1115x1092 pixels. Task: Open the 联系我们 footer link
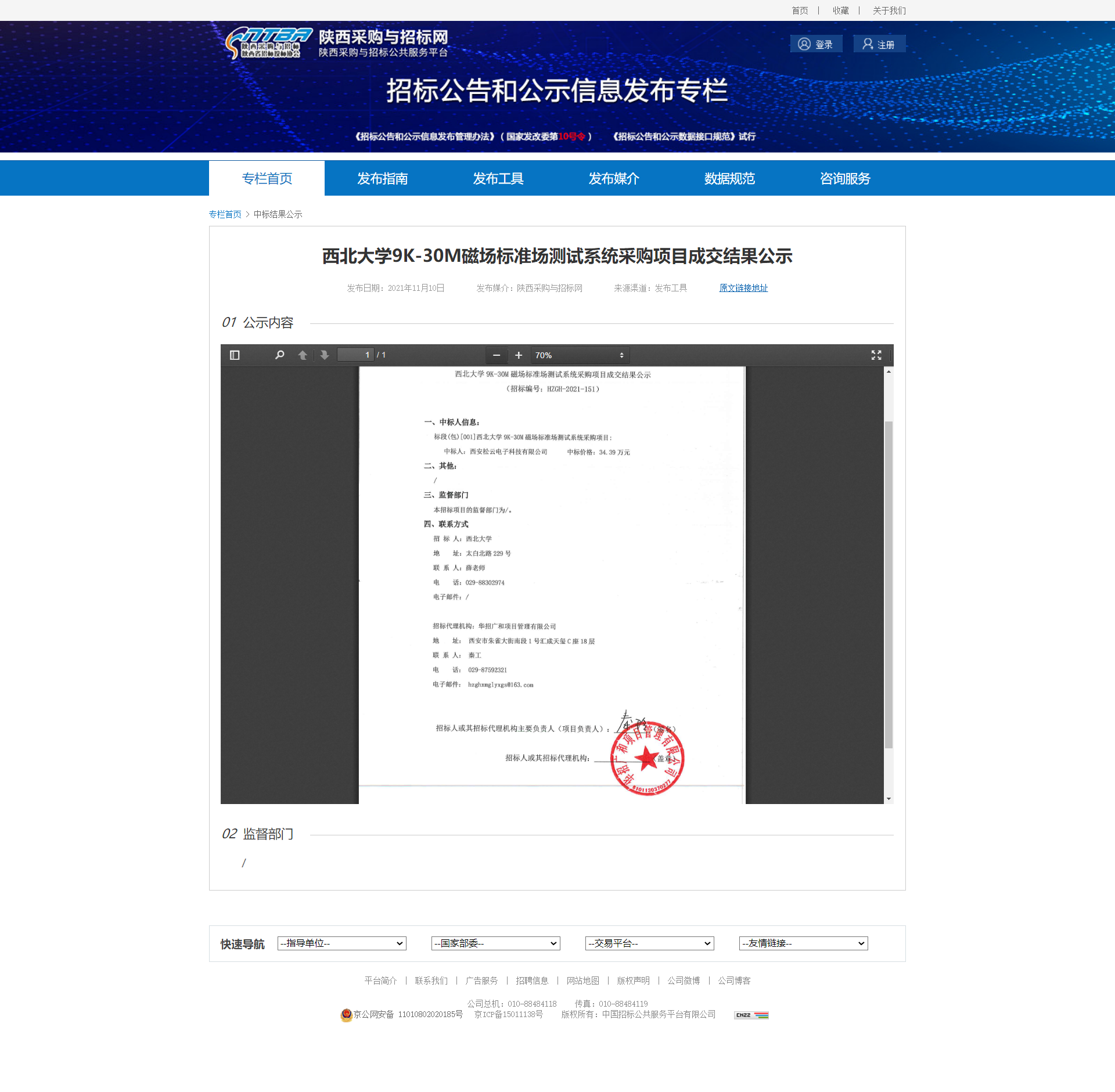[431, 981]
